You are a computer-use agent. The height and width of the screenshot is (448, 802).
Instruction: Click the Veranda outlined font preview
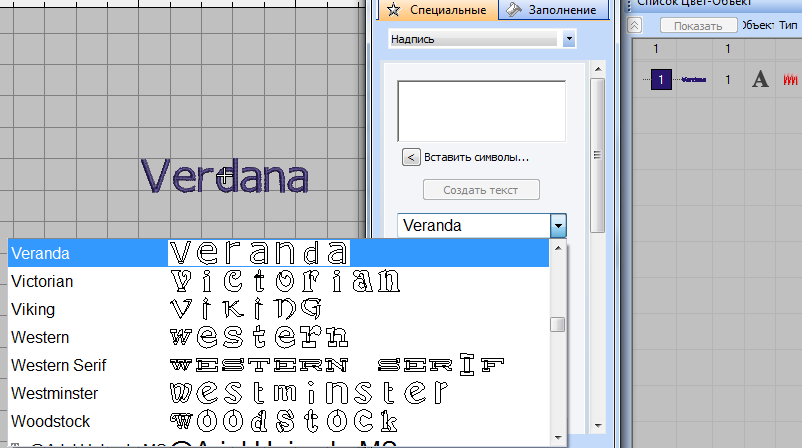coord(259,253)
